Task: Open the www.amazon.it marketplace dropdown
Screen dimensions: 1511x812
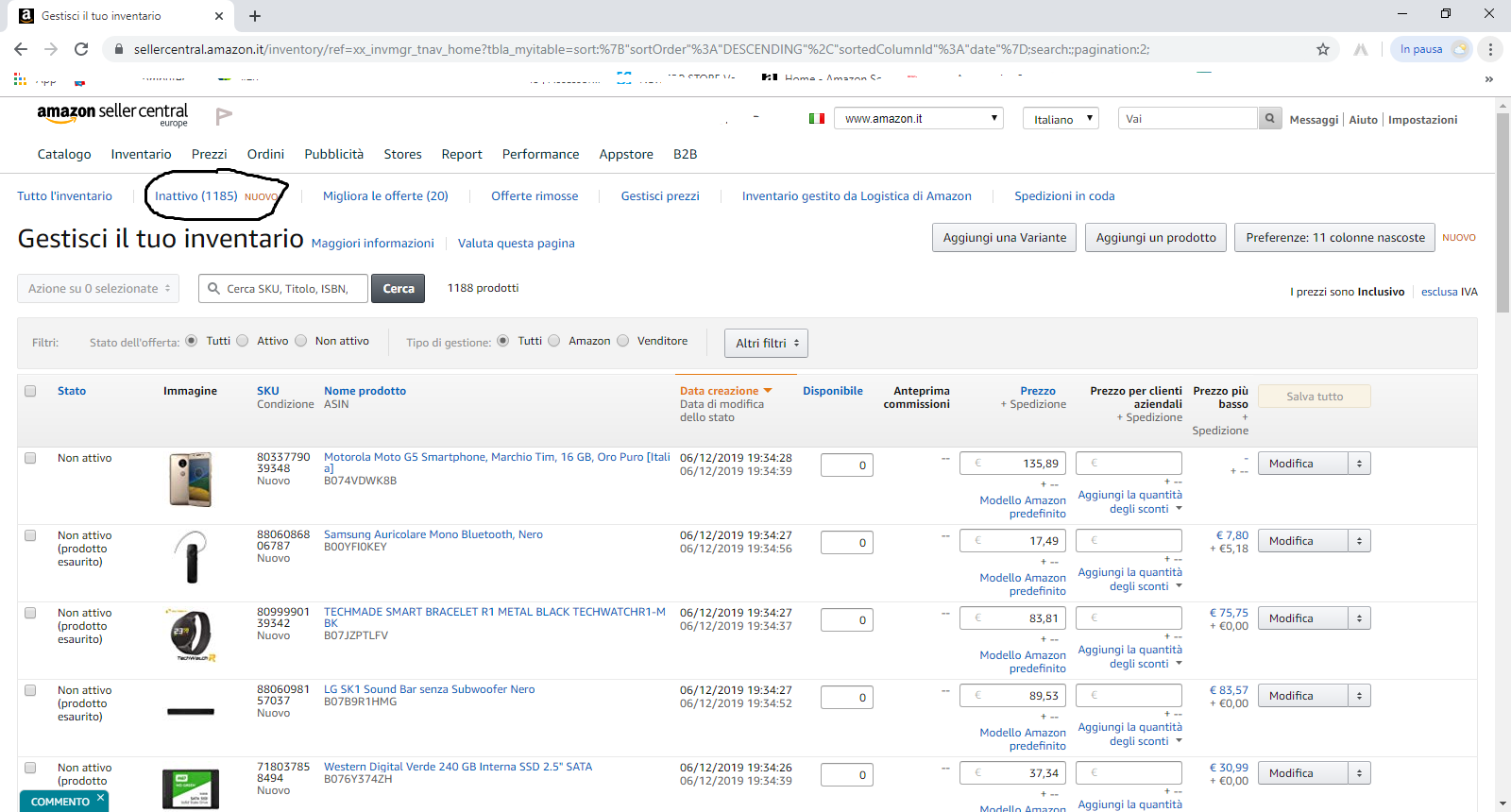Action: pos(918,118)
